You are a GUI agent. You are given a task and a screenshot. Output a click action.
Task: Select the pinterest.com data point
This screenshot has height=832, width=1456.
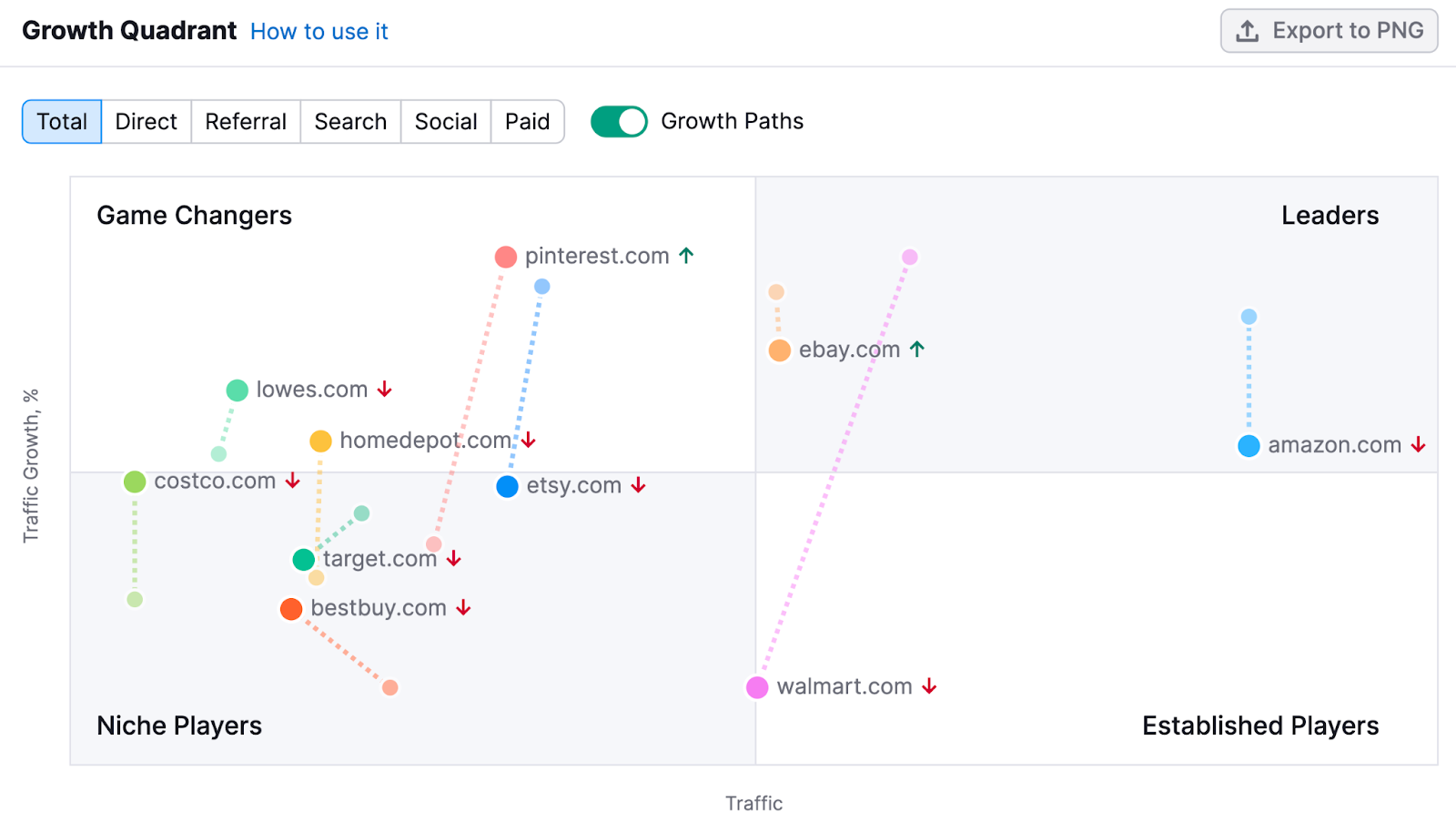506,256
